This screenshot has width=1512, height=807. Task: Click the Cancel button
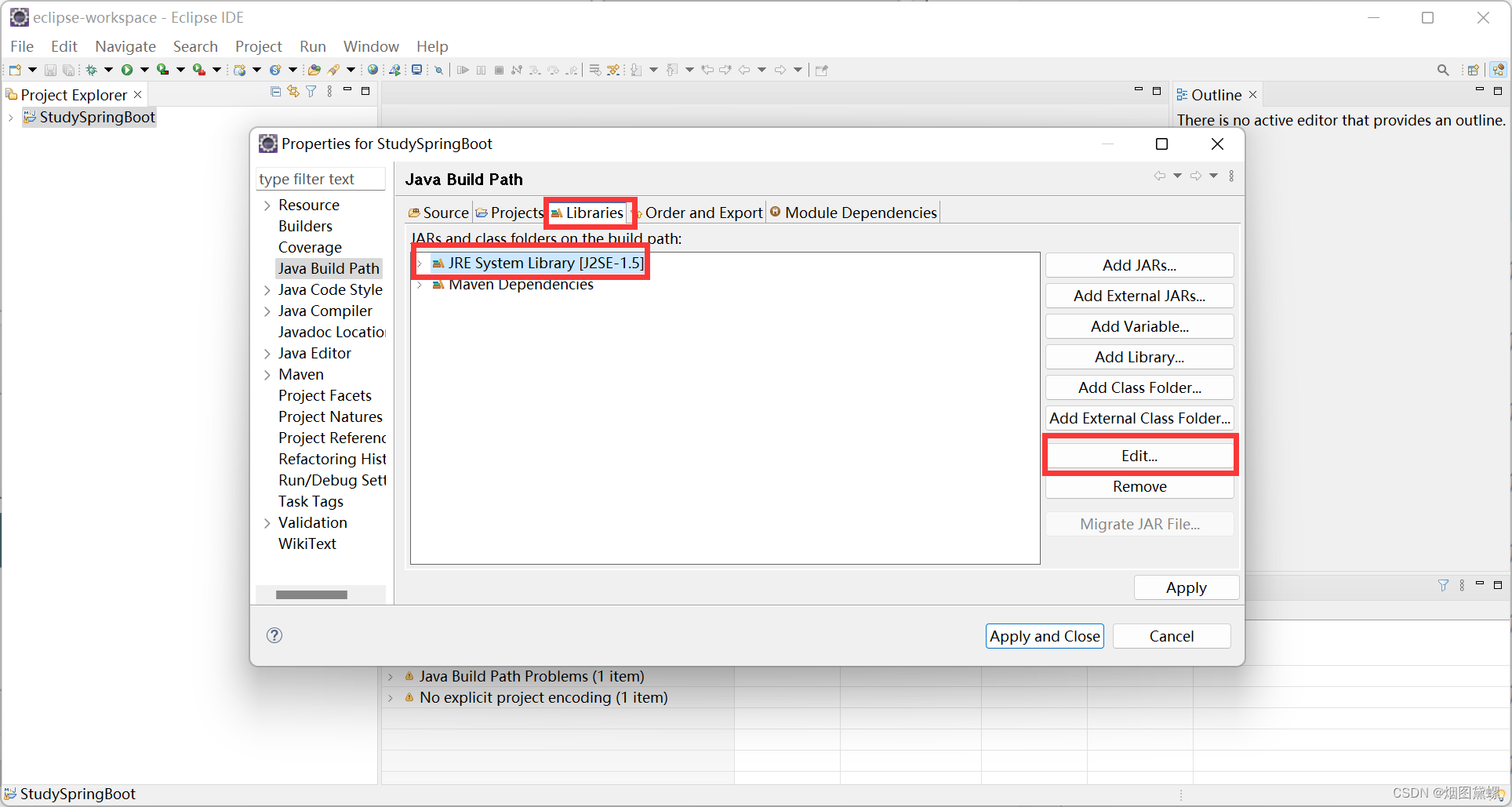pyautogui.click(x=1172, y=636)
